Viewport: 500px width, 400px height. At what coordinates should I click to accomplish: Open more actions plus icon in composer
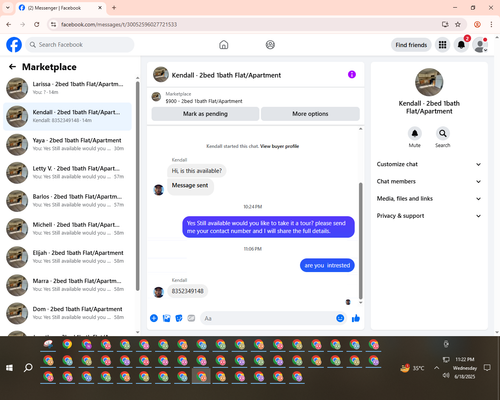click(154, 318)
